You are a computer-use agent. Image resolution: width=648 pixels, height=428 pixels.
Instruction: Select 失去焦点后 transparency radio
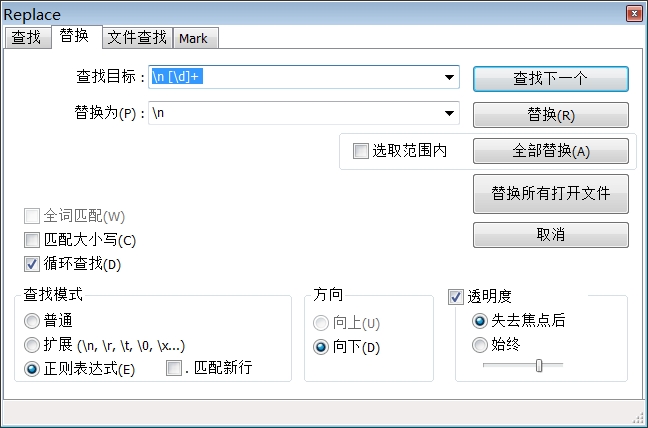click(480, 321)
